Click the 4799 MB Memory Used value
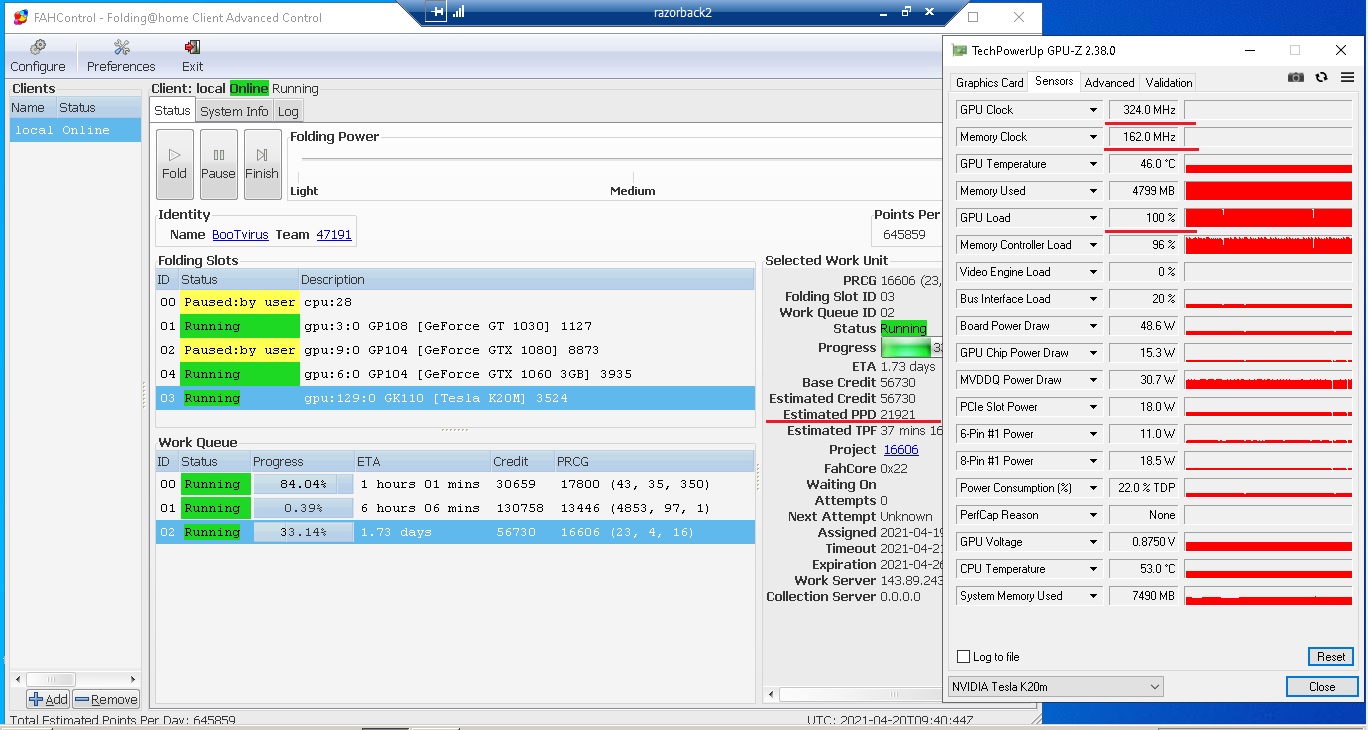Screen dimensions: 1368x730 [1145, 191]
